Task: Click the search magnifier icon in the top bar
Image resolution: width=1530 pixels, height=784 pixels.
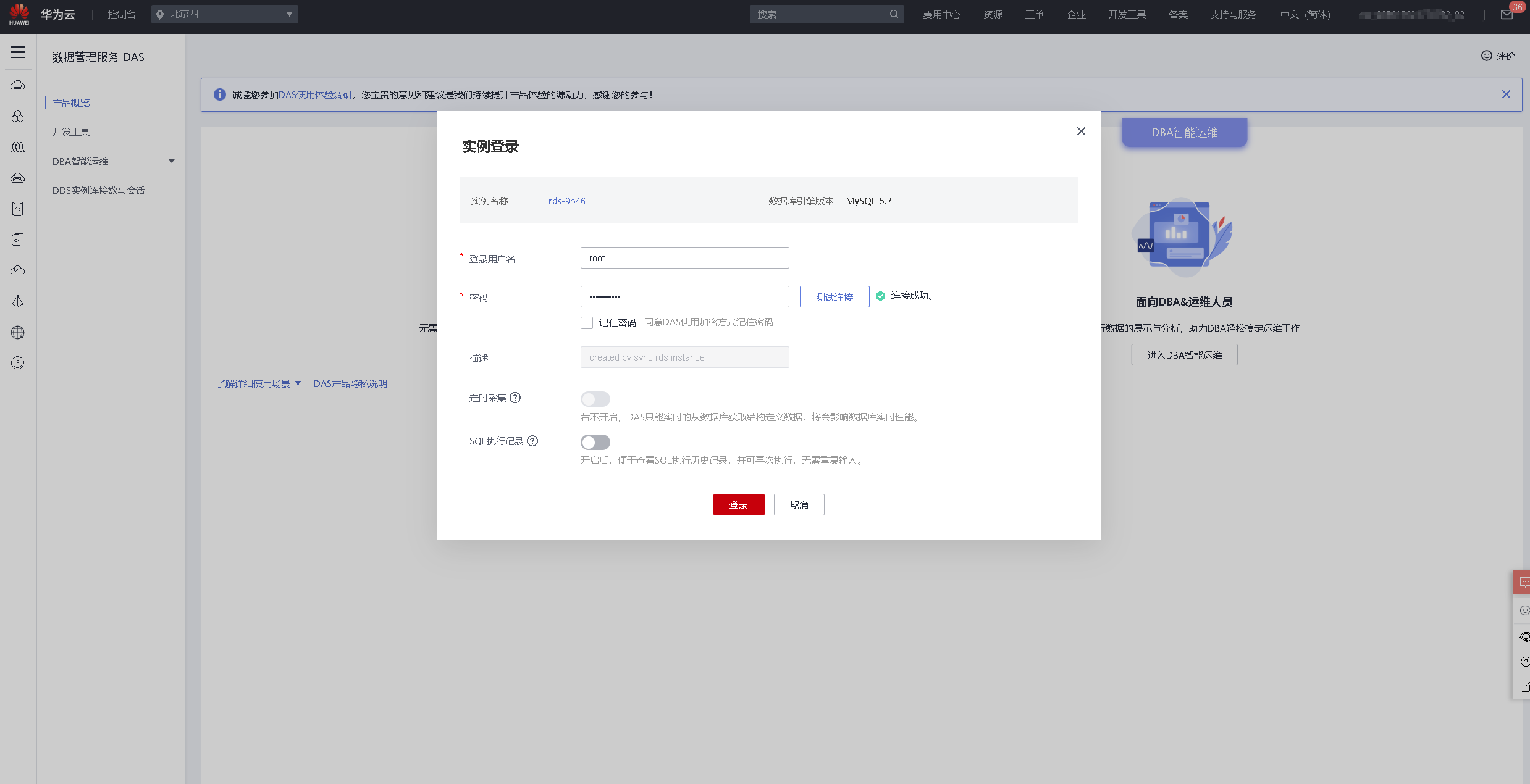Action: 894,14
